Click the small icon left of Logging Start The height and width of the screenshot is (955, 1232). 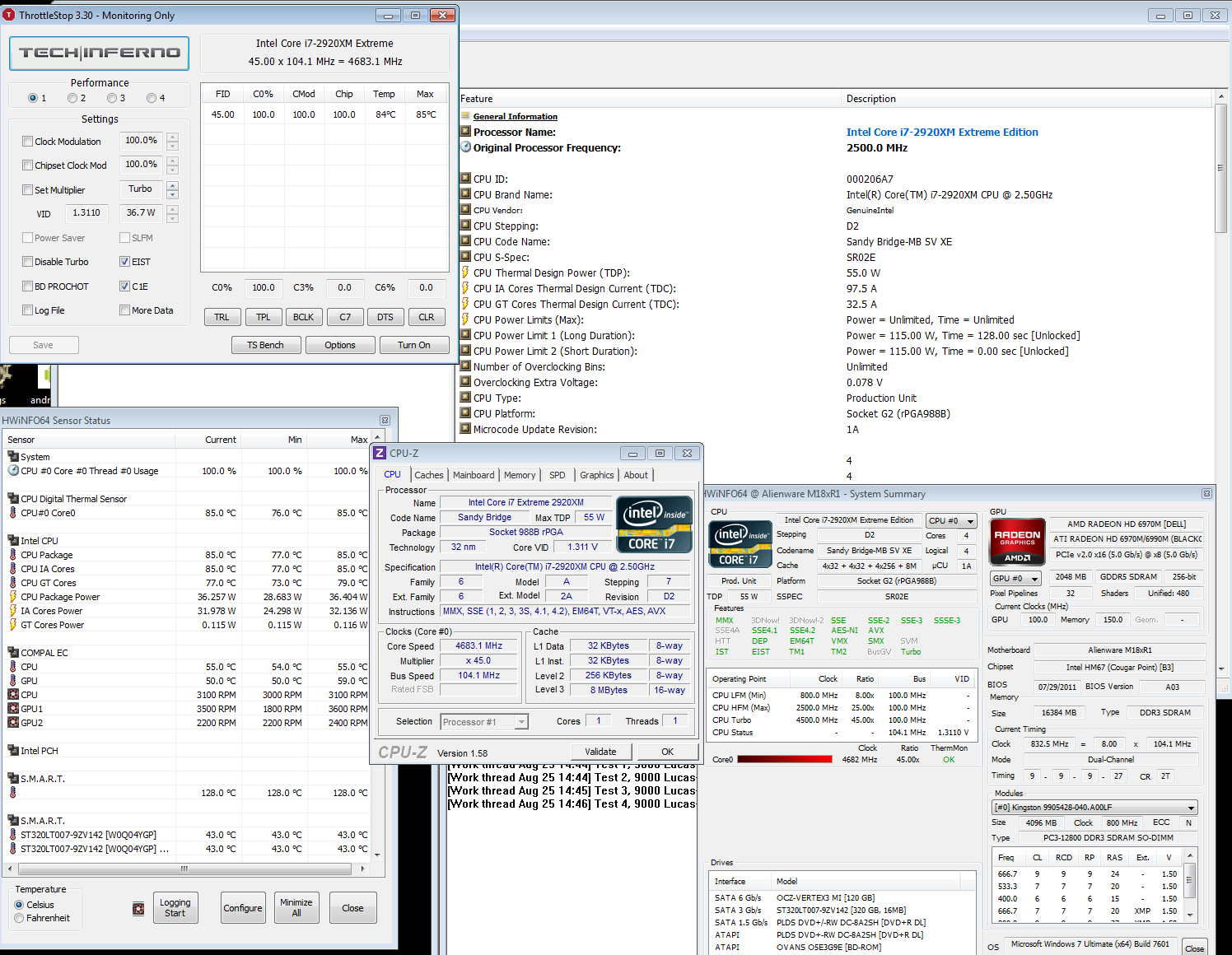(x=138, y=909)
